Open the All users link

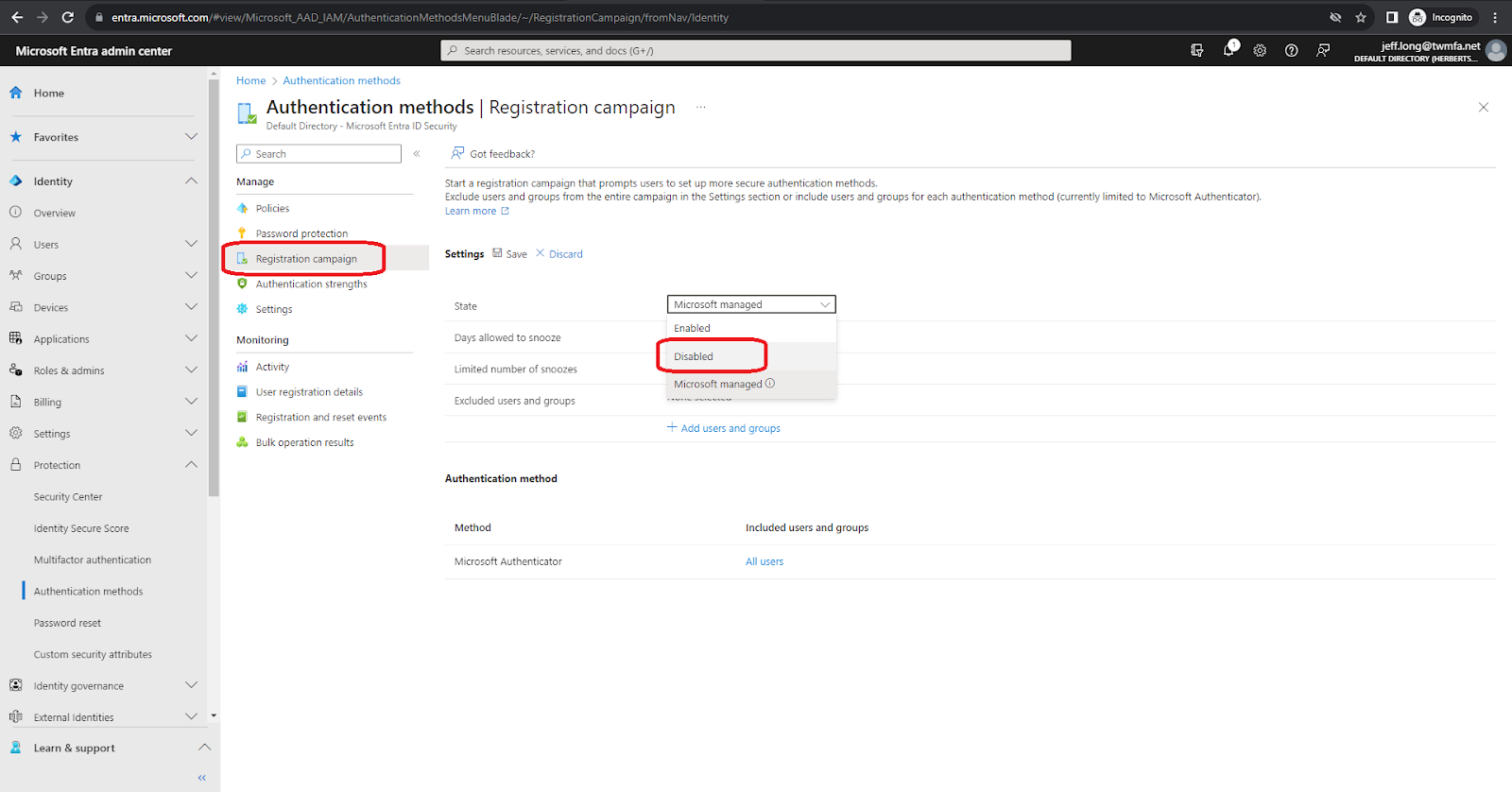(765, 561)
